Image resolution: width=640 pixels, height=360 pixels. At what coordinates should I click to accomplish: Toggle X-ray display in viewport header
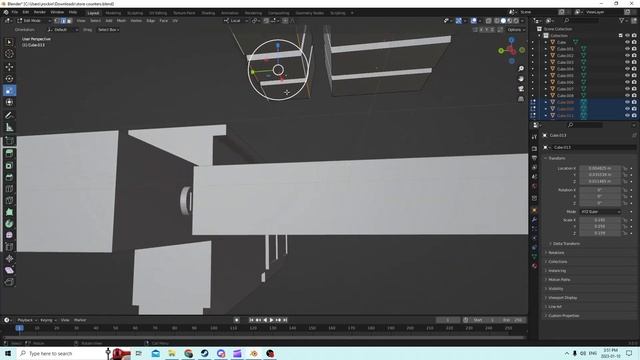coord(489,20)
